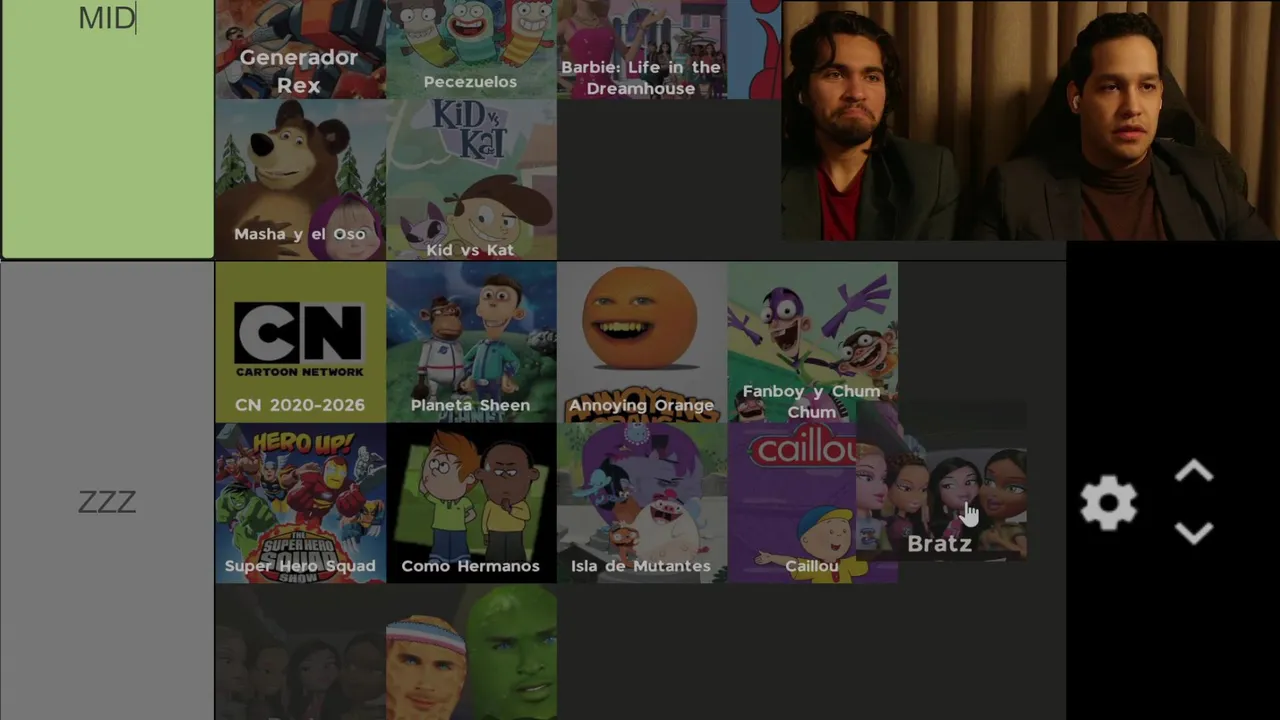Screen dimensions: 1280x720
Task: Open the ZZZ row settings gear
Action: pos(1108,502)
